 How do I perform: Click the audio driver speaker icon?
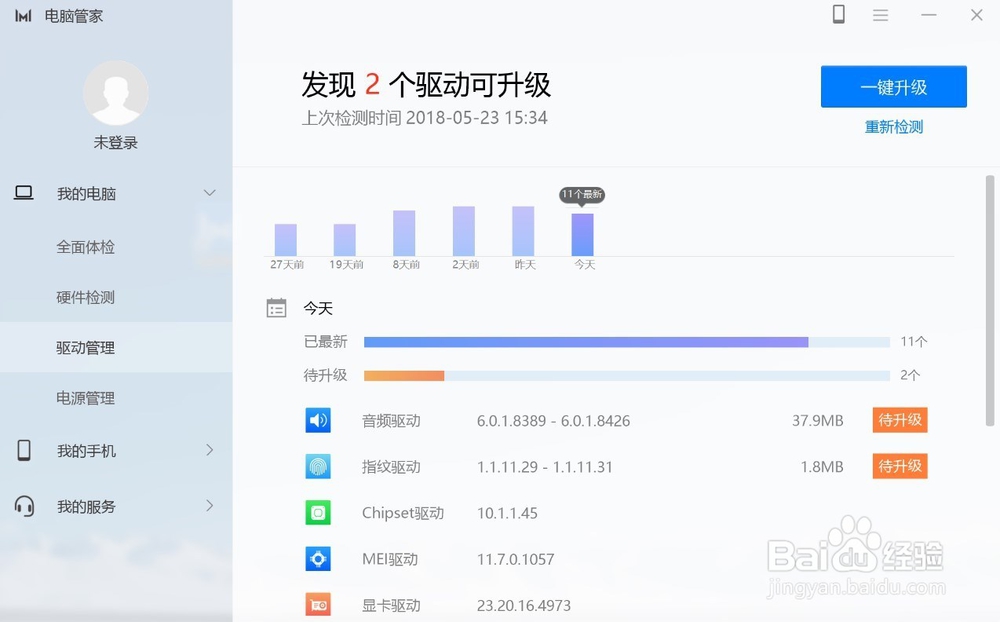[x=318, y=420]
